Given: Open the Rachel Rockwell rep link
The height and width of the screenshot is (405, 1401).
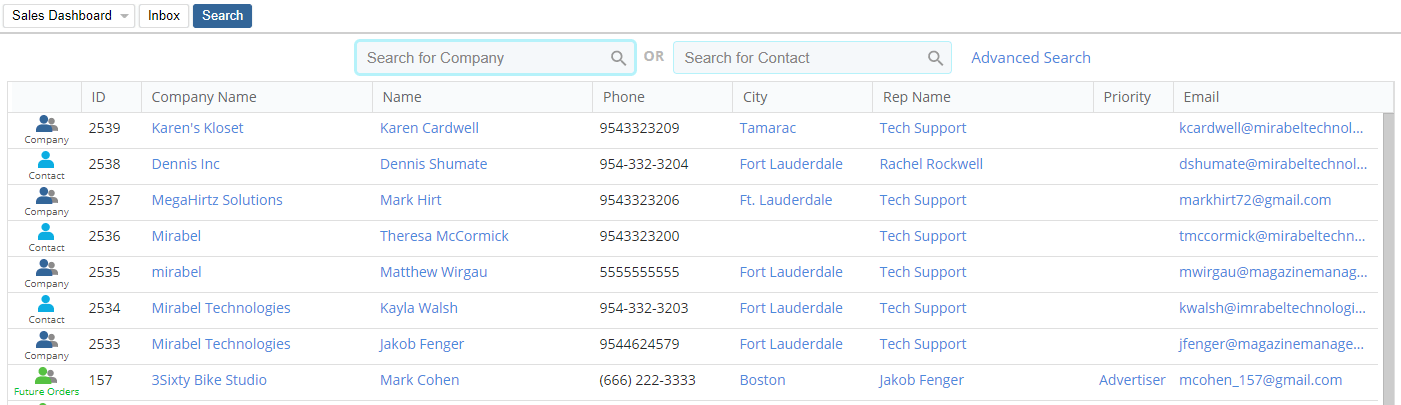Looking at the screenshot, I should click(x=931, y=164).
